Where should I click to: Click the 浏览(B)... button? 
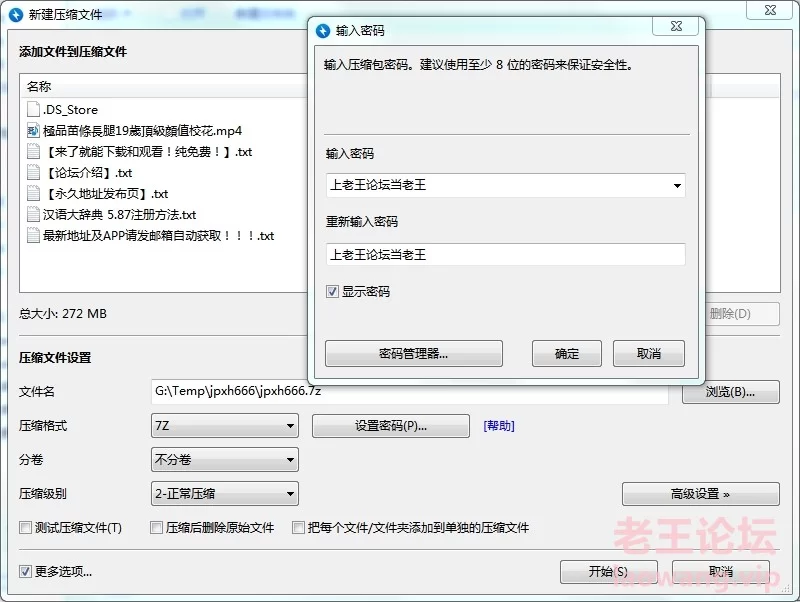[731, 392]
